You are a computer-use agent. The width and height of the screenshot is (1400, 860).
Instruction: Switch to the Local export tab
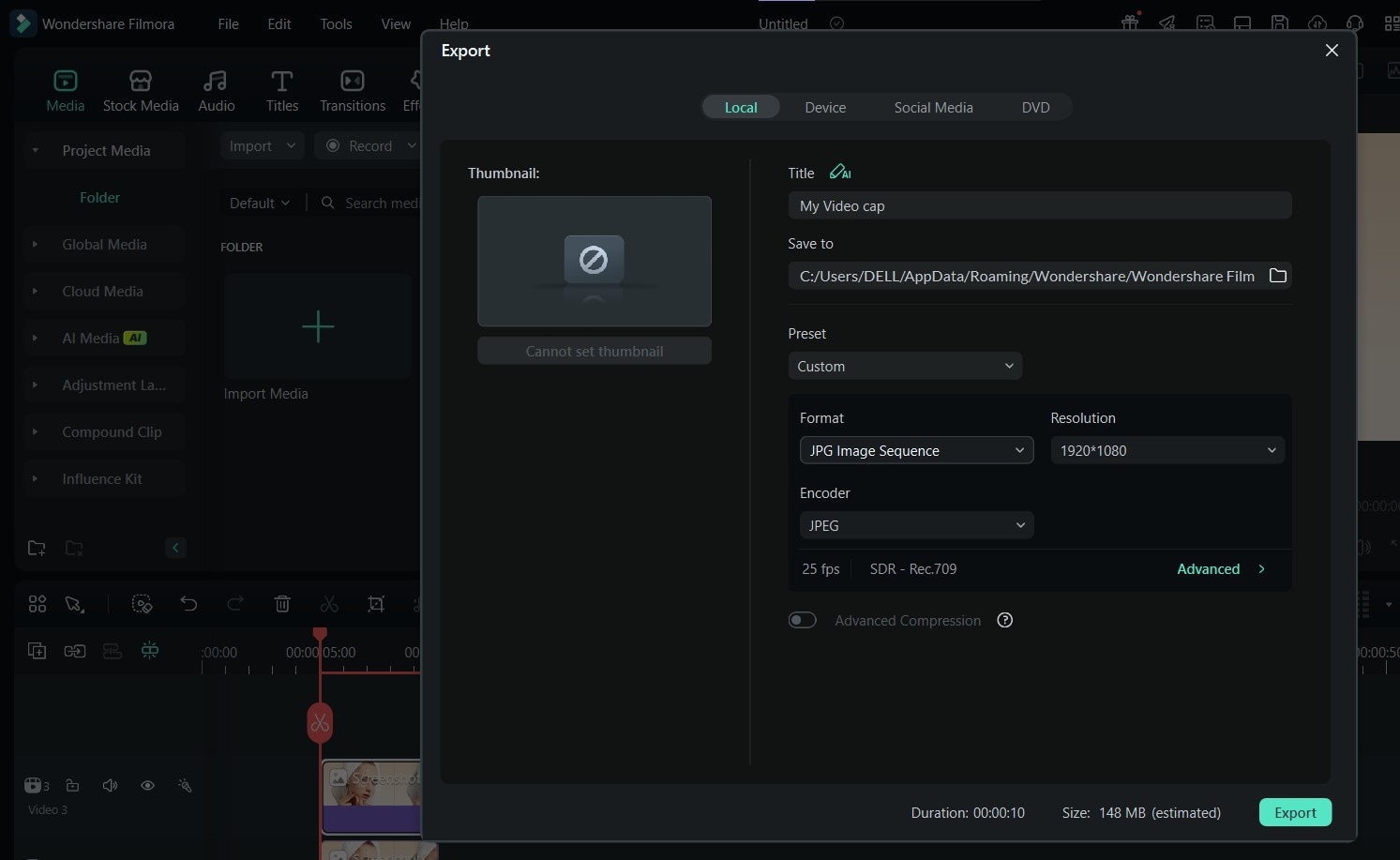(741, 107)
